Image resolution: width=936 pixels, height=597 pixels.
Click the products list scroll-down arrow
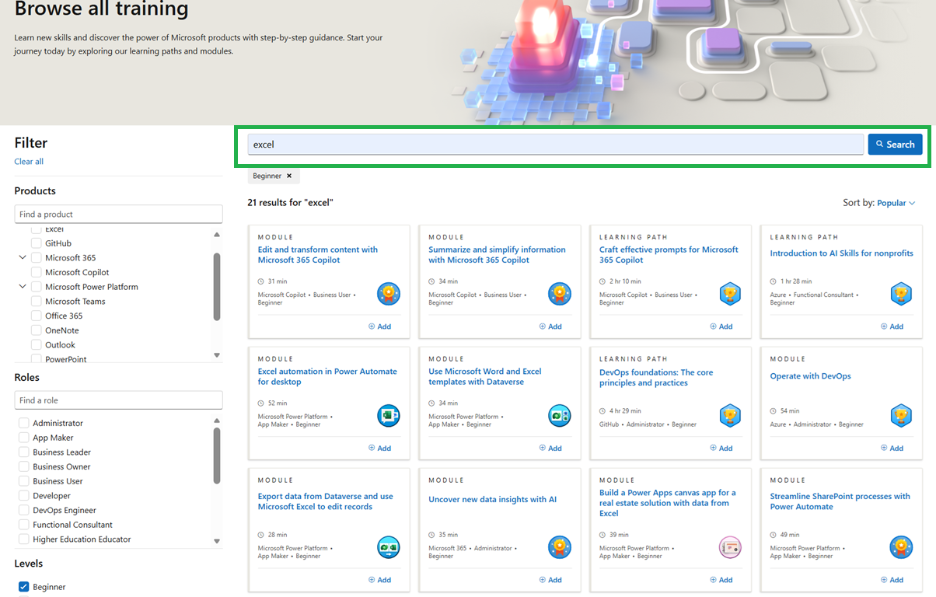(x=217, y=355)
